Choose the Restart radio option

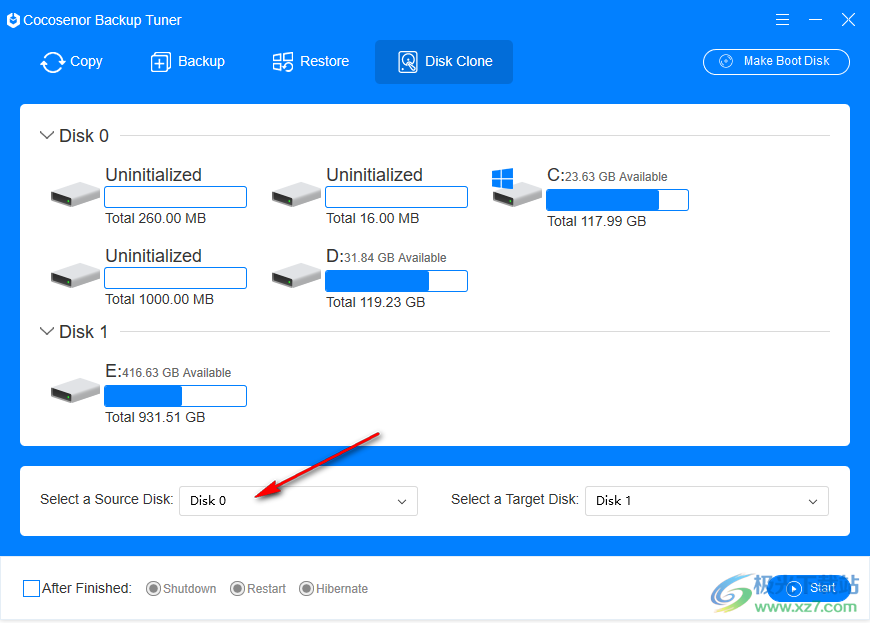[237, 589]
